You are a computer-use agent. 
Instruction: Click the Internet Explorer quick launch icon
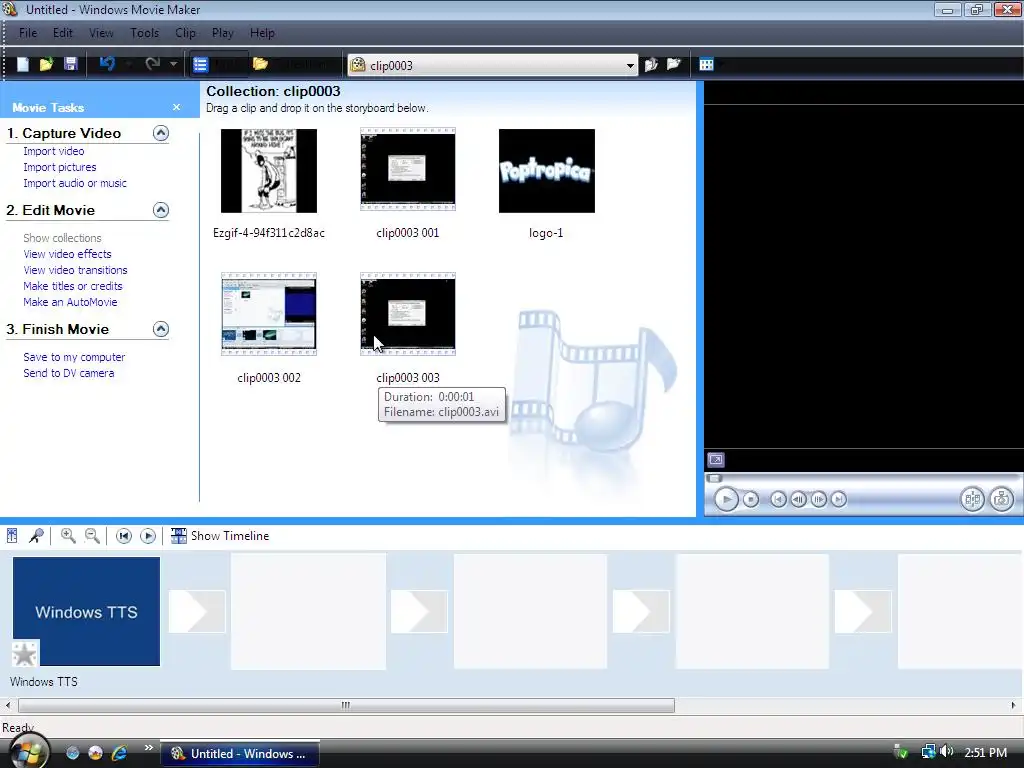click(119, 753)
